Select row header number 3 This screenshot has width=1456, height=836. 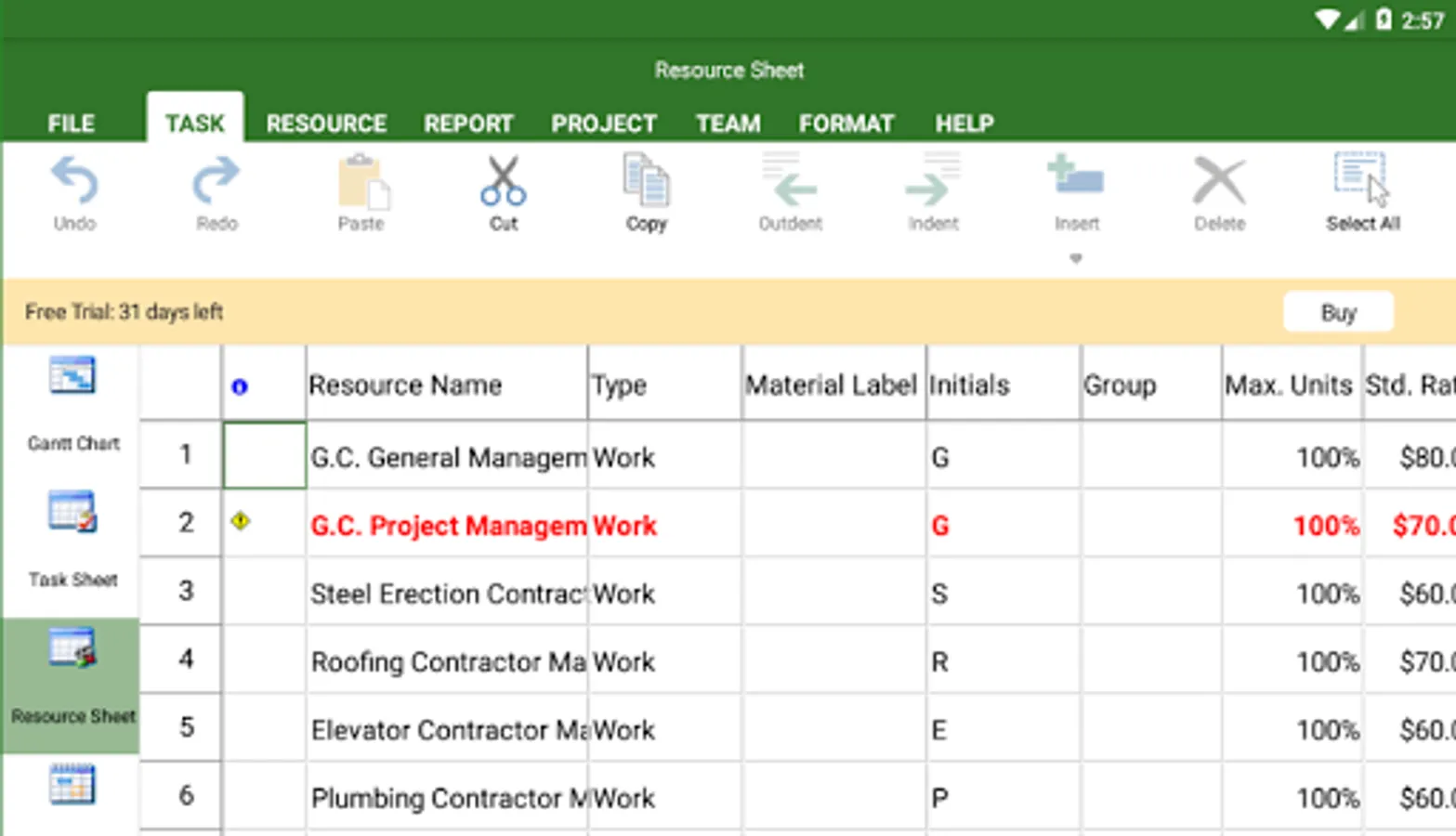point(181,591)
